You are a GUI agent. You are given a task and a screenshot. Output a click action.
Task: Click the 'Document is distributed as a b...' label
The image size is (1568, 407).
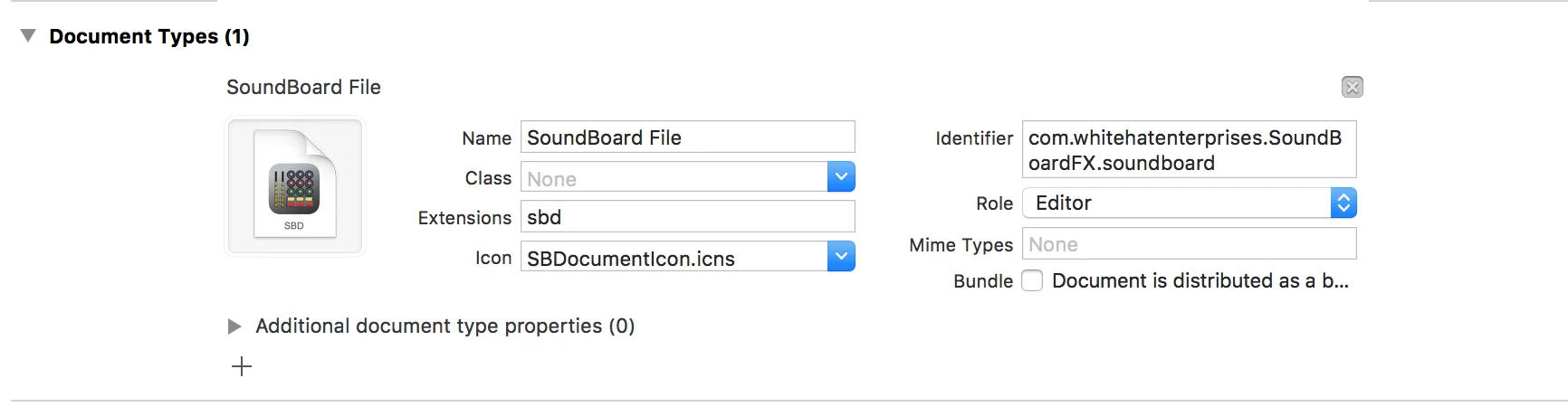coord(1200,281)
